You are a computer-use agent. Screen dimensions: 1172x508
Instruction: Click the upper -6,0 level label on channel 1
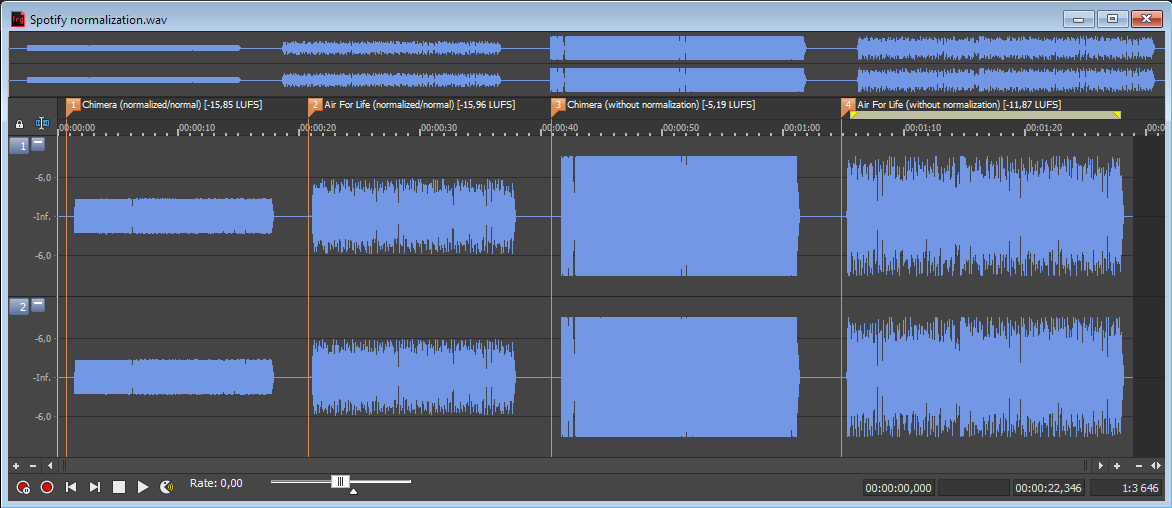point(41,177)
